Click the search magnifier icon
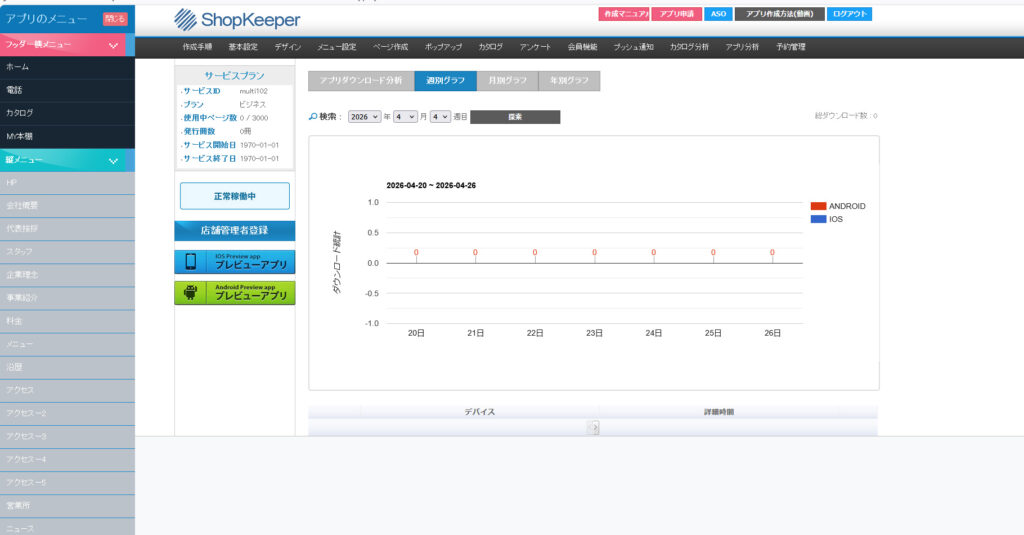 tap(313, 116)
